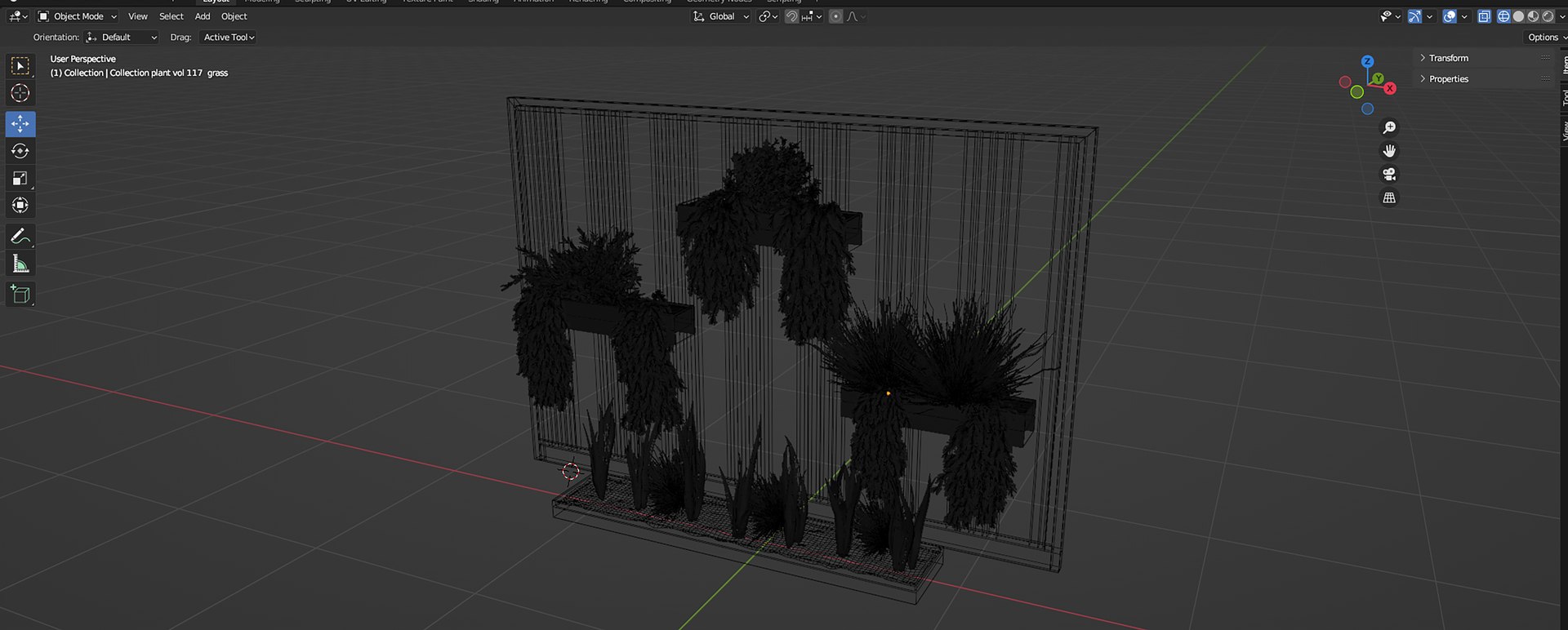Switch to material preview shading

point(1533,16)
